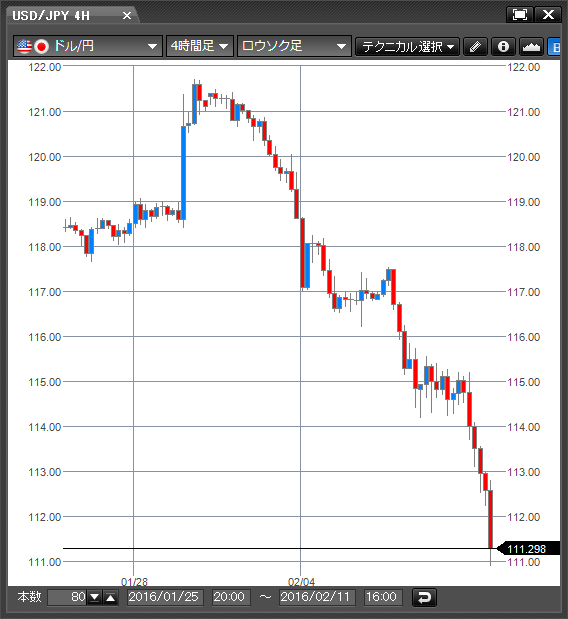Open the ロウソク足 chart type dropdown
The height and width of the screenshot is (619, 568).
pos(294,47)
